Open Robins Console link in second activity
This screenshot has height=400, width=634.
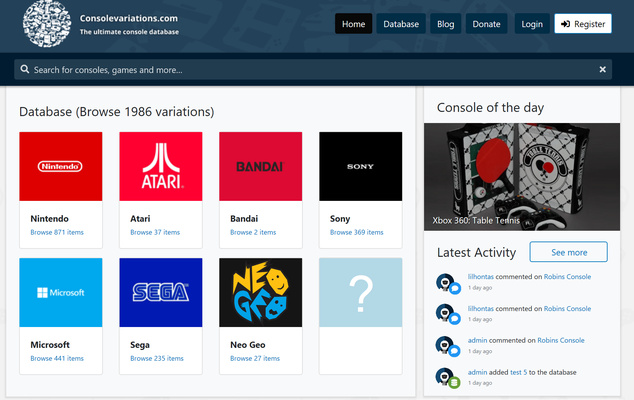coord(567,309)
